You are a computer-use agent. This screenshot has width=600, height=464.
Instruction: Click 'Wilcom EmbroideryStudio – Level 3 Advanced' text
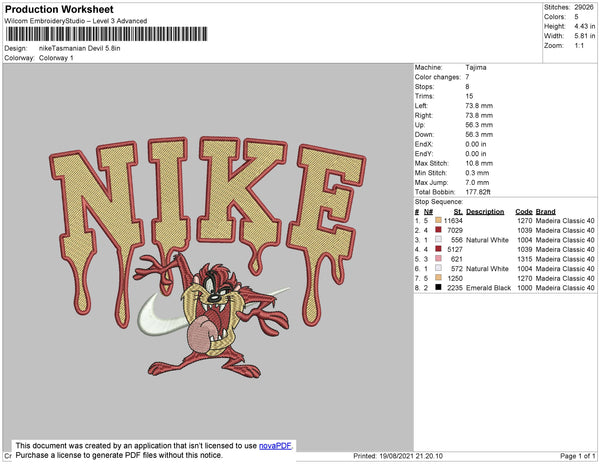[x=76, y=21]
